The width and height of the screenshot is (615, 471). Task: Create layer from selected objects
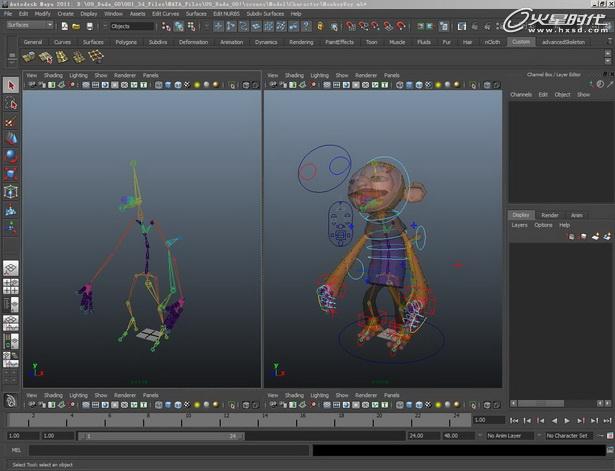tap(608, 236)
